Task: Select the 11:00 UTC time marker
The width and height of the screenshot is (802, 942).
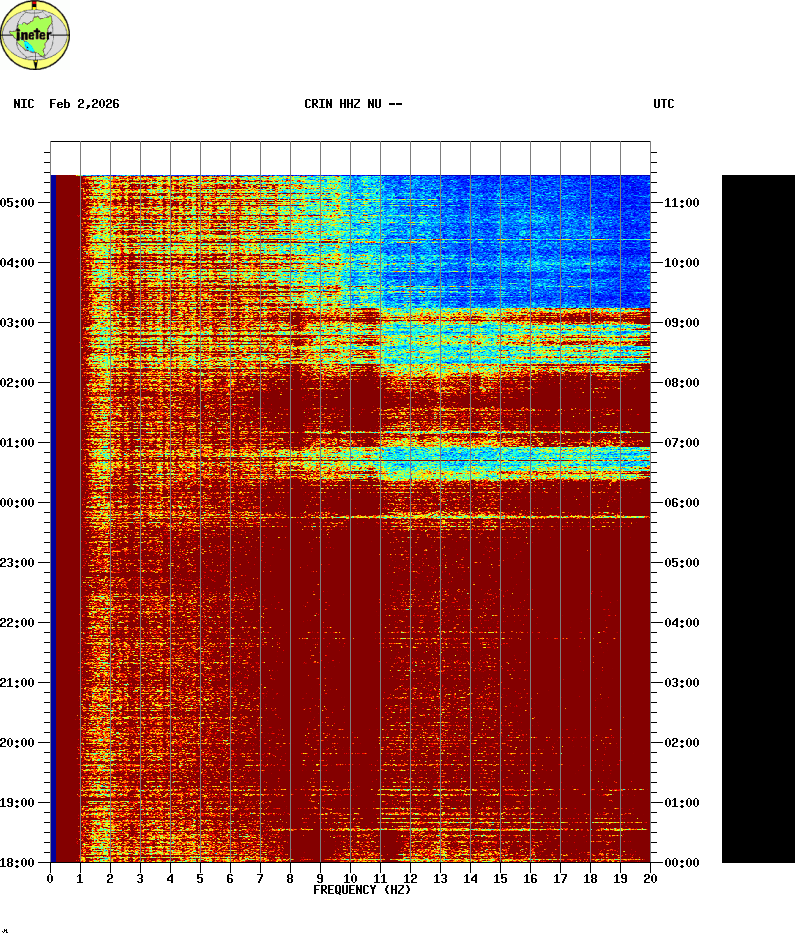Action: point(681,202)
